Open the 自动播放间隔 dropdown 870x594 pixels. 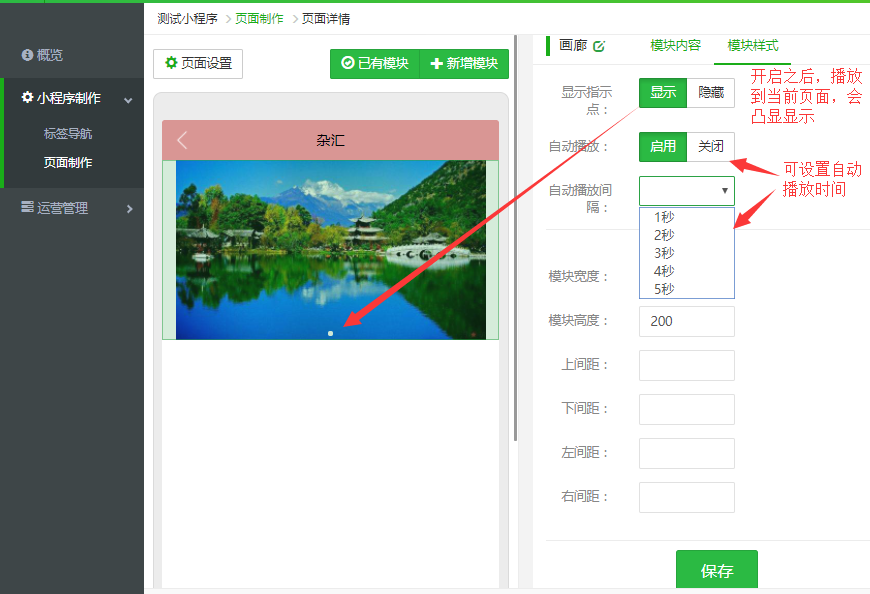pyautogui.click(x=687, y=190)
